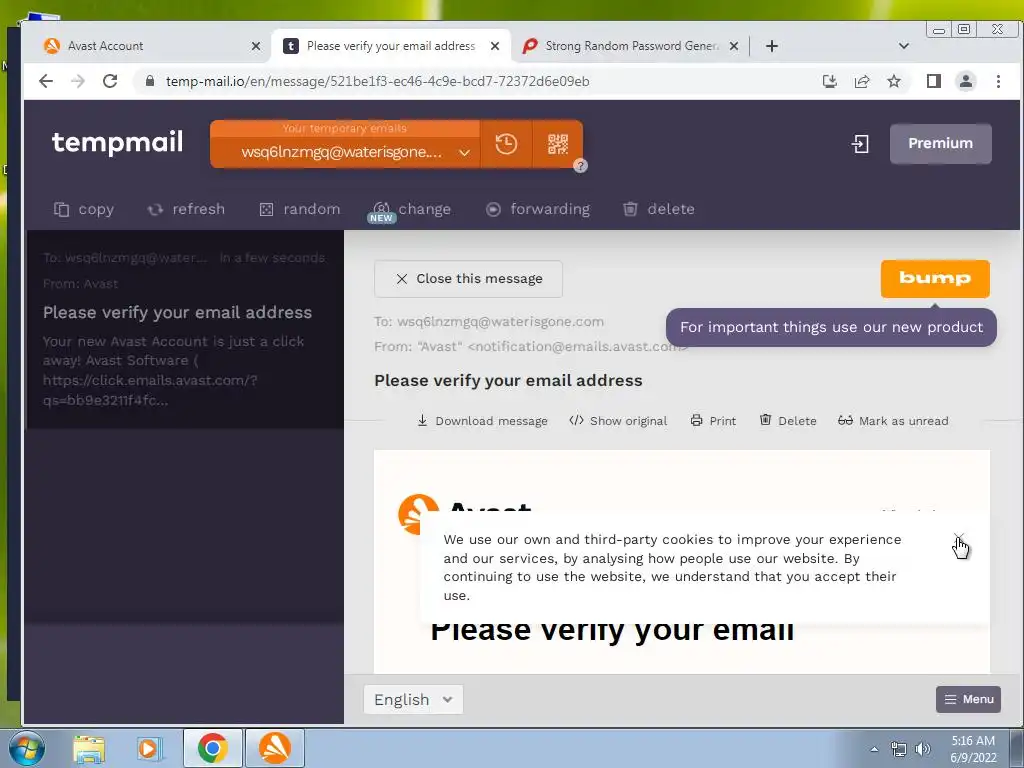Click the orange bump button

[x=935, y=279]
